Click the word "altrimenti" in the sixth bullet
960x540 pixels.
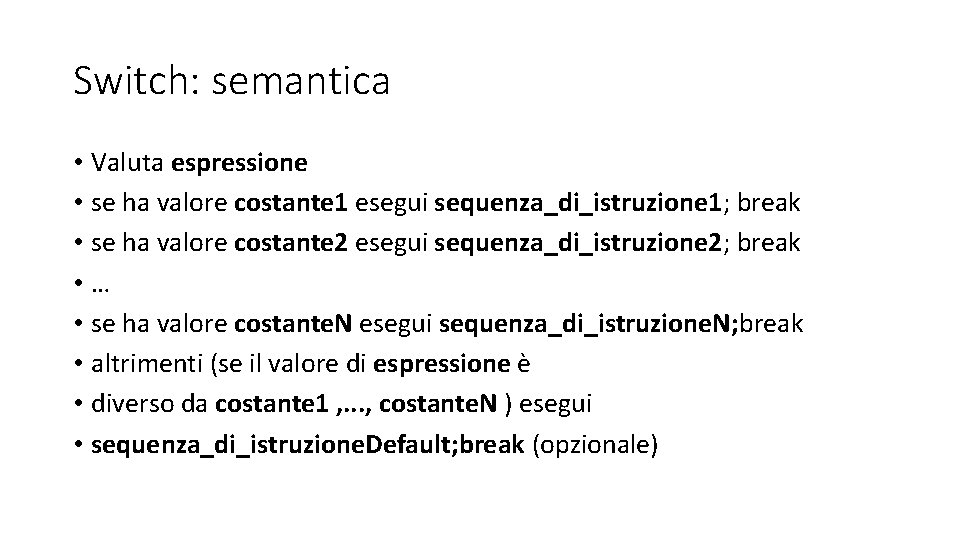(x=146, y=364)
